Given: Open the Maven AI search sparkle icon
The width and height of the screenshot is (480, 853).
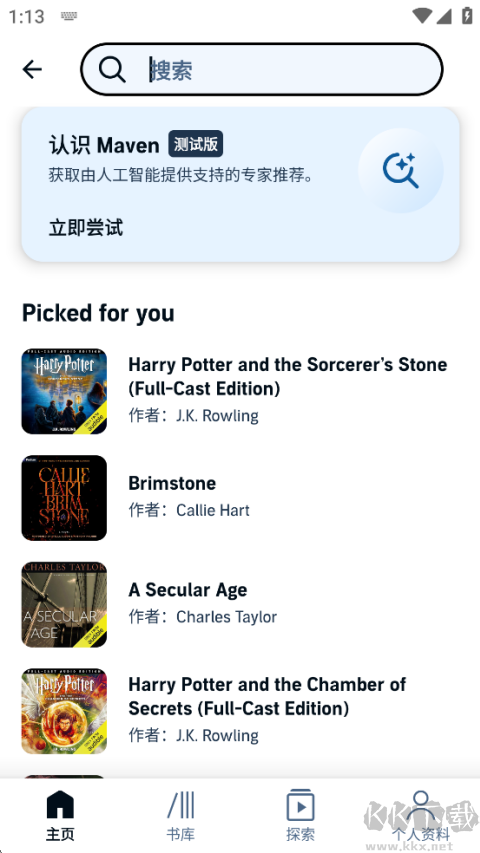Looking at the screenshot, I should [x=401, y=170].
